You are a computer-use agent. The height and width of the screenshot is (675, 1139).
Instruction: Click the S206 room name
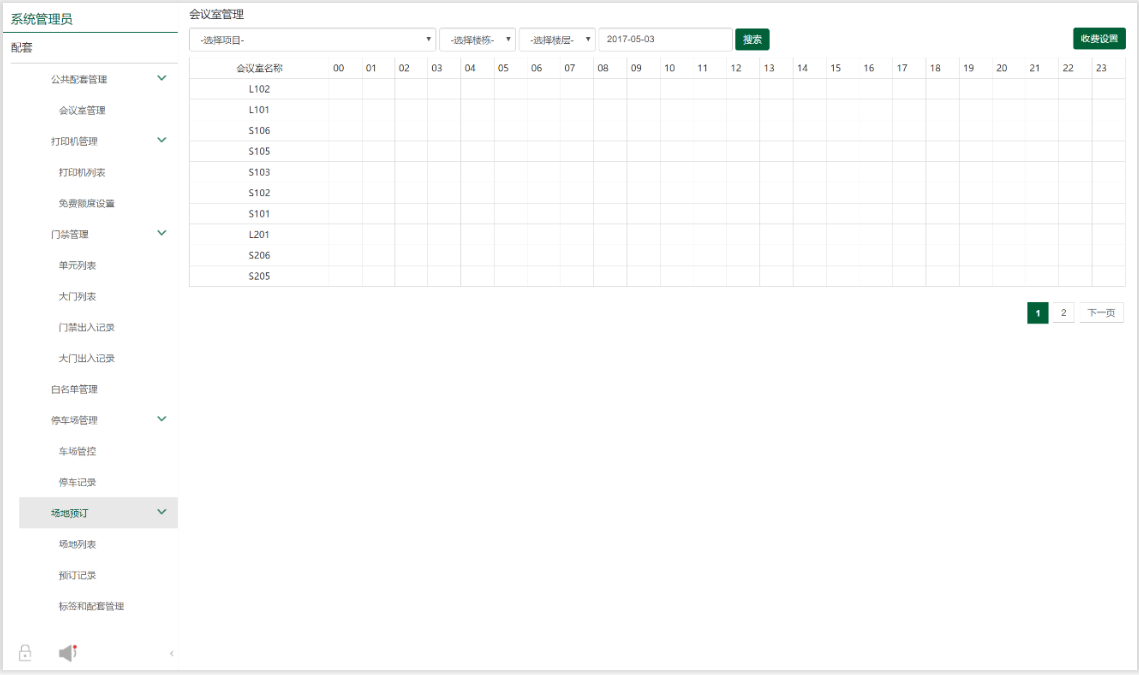(x=259, y=255)
